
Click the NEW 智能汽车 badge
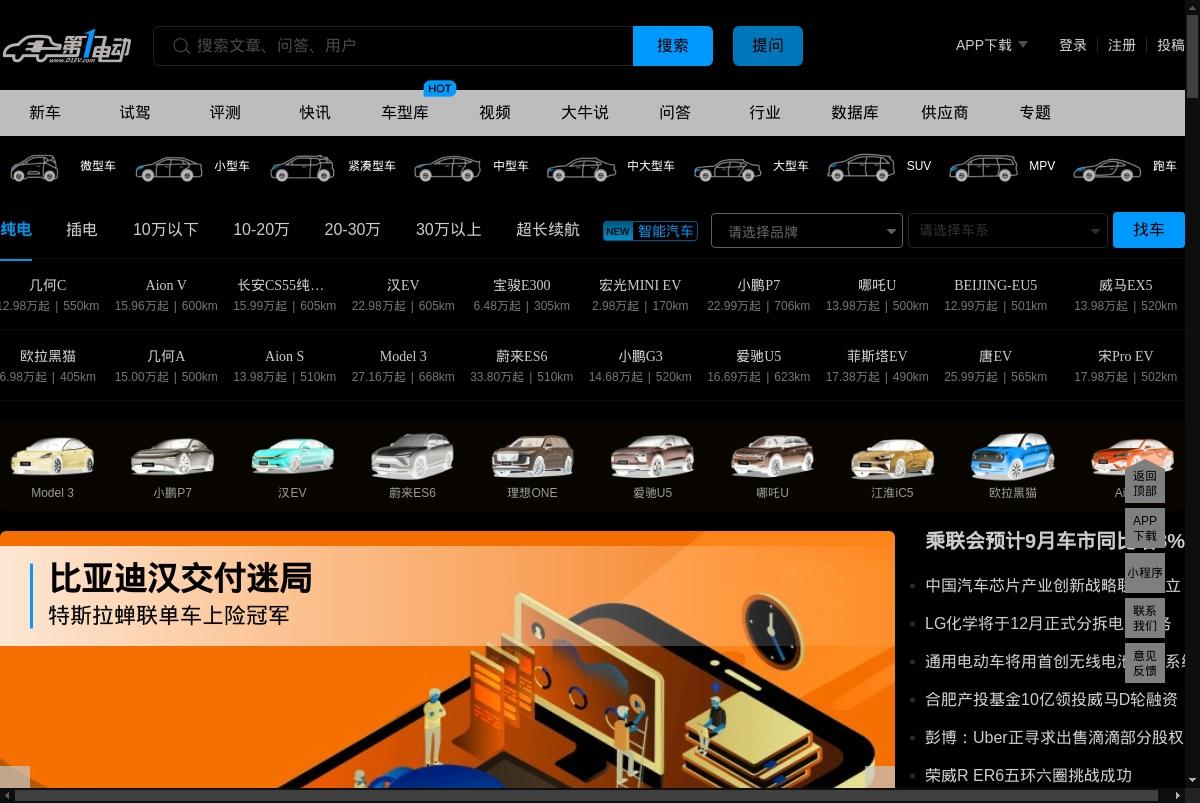tap(650, 231)
